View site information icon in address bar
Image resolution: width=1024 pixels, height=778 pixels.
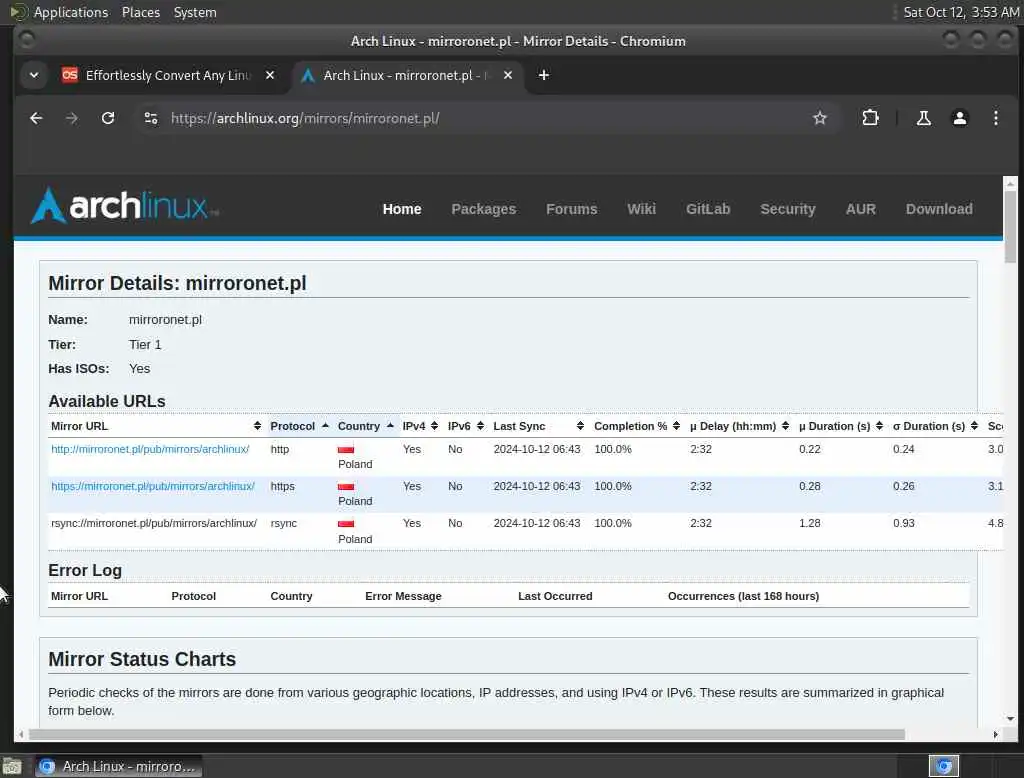tap(151, 118)
